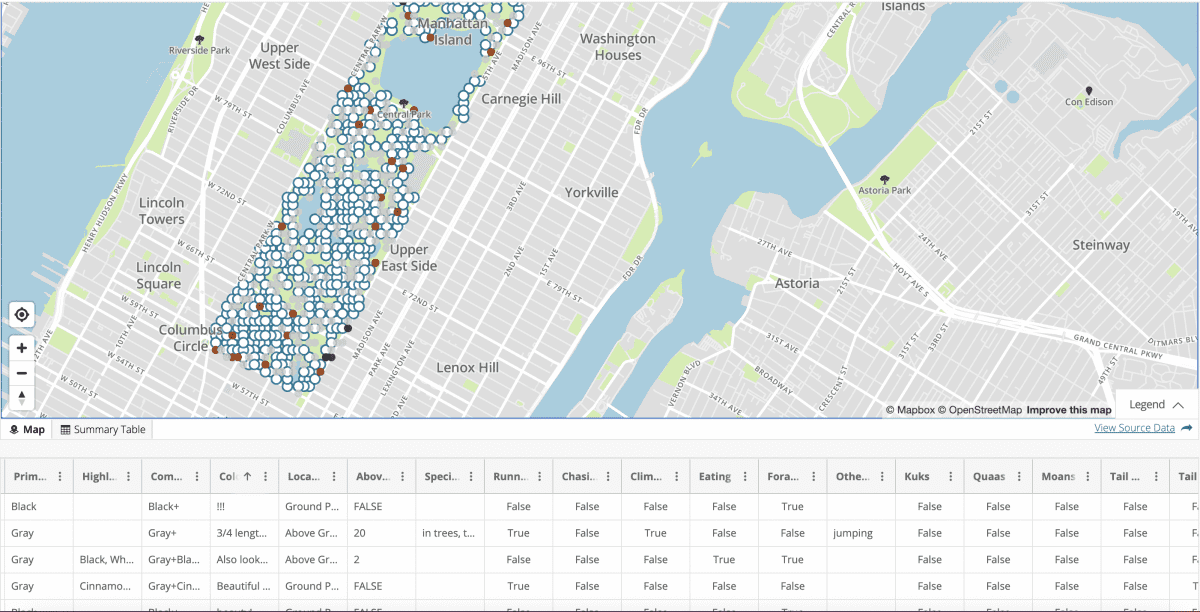Click the Astoria Park marker icon
1200x612 pixels.
click(884, 179)
